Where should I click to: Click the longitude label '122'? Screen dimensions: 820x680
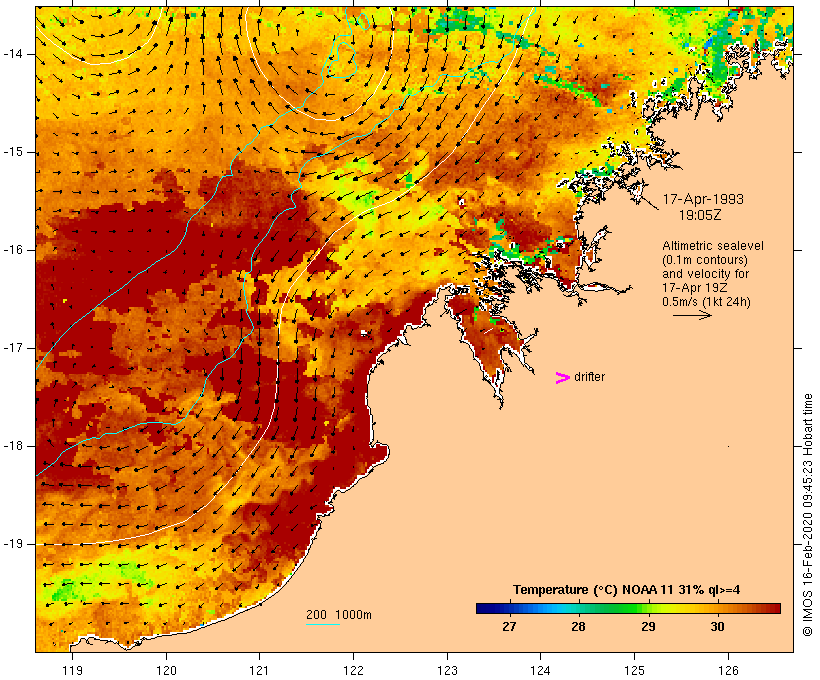coord(354,670)
